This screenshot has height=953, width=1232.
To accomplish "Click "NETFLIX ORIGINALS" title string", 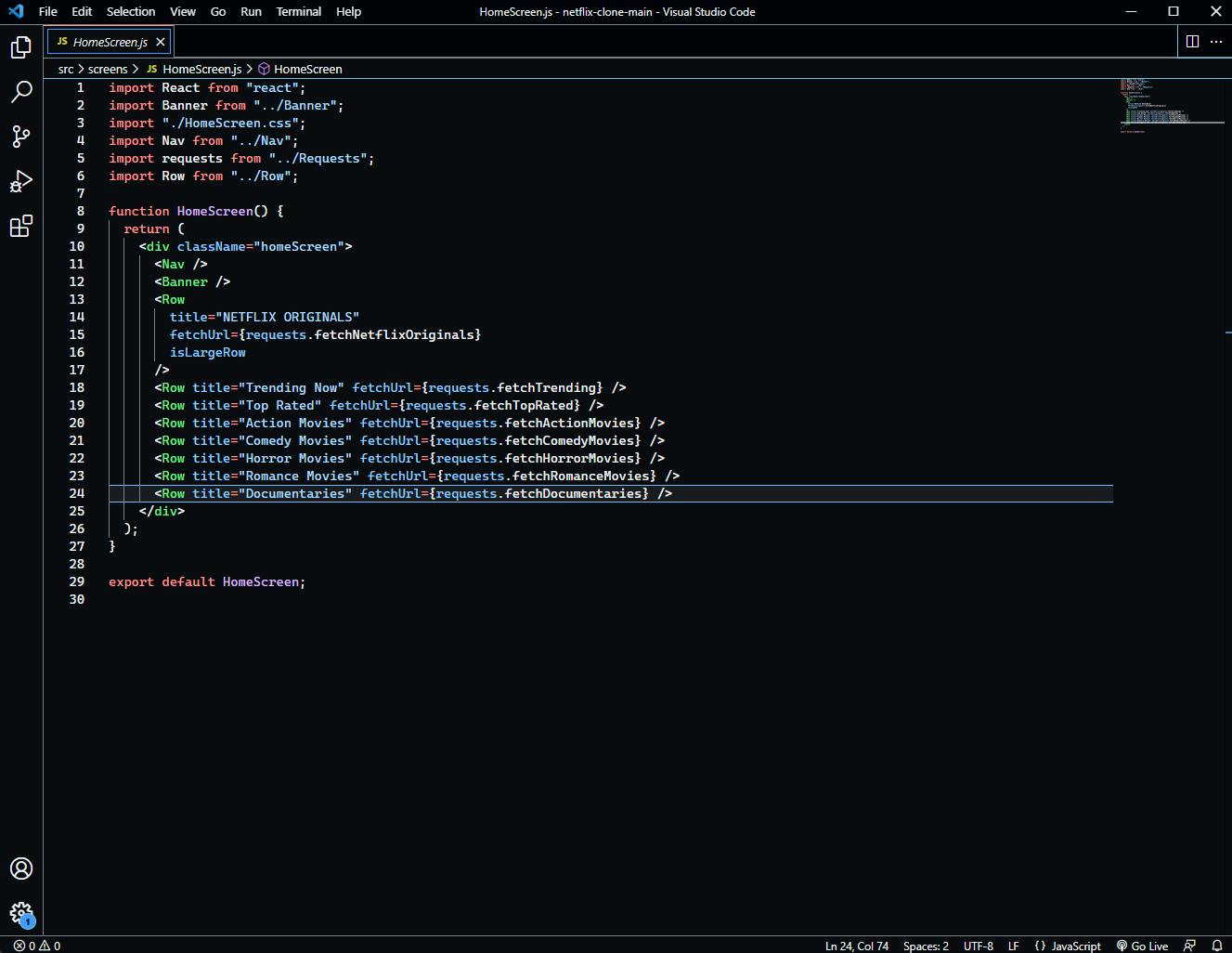I will 287,317.
